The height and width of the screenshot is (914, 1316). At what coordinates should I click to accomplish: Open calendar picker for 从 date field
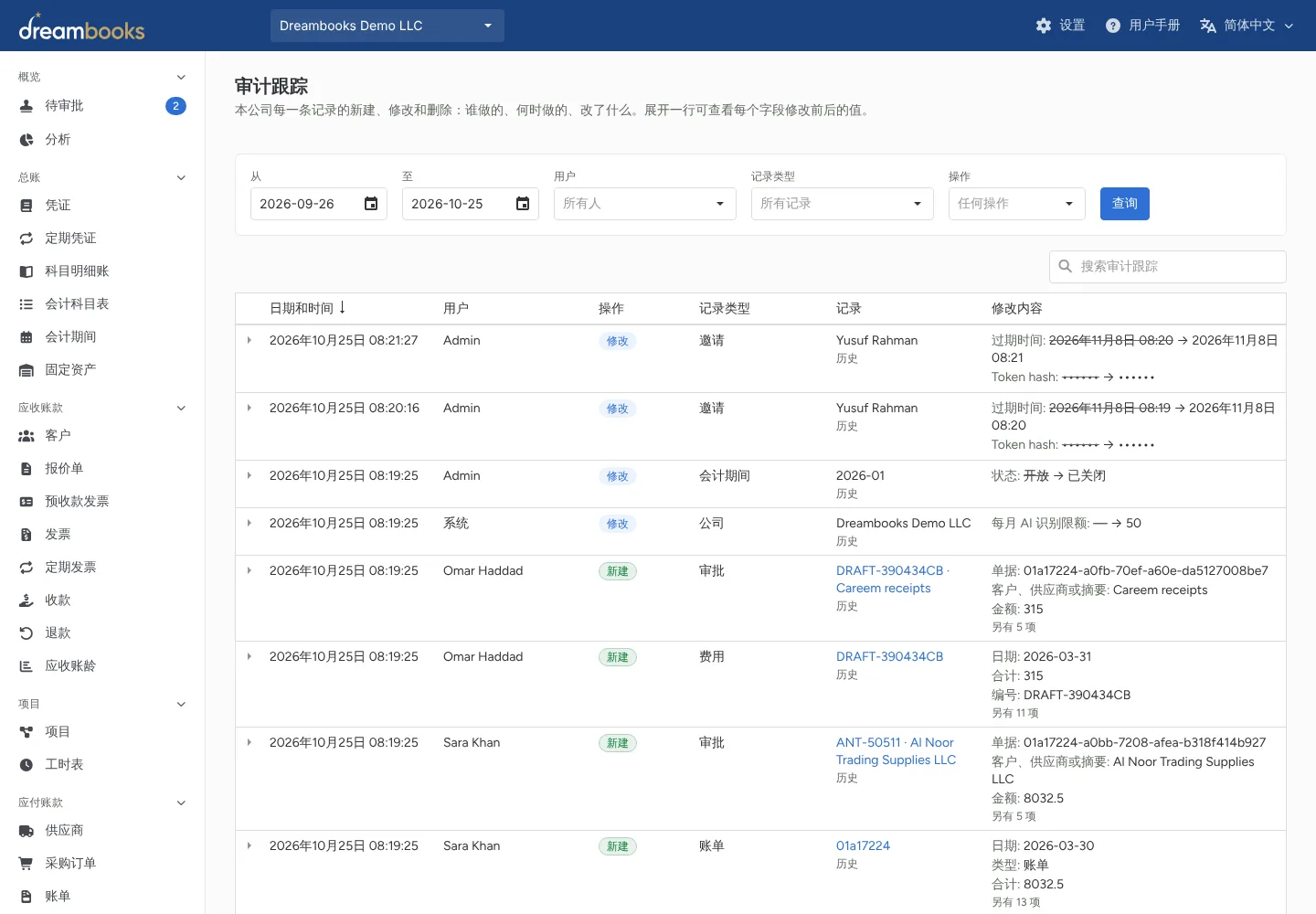[x=371, y=204]
